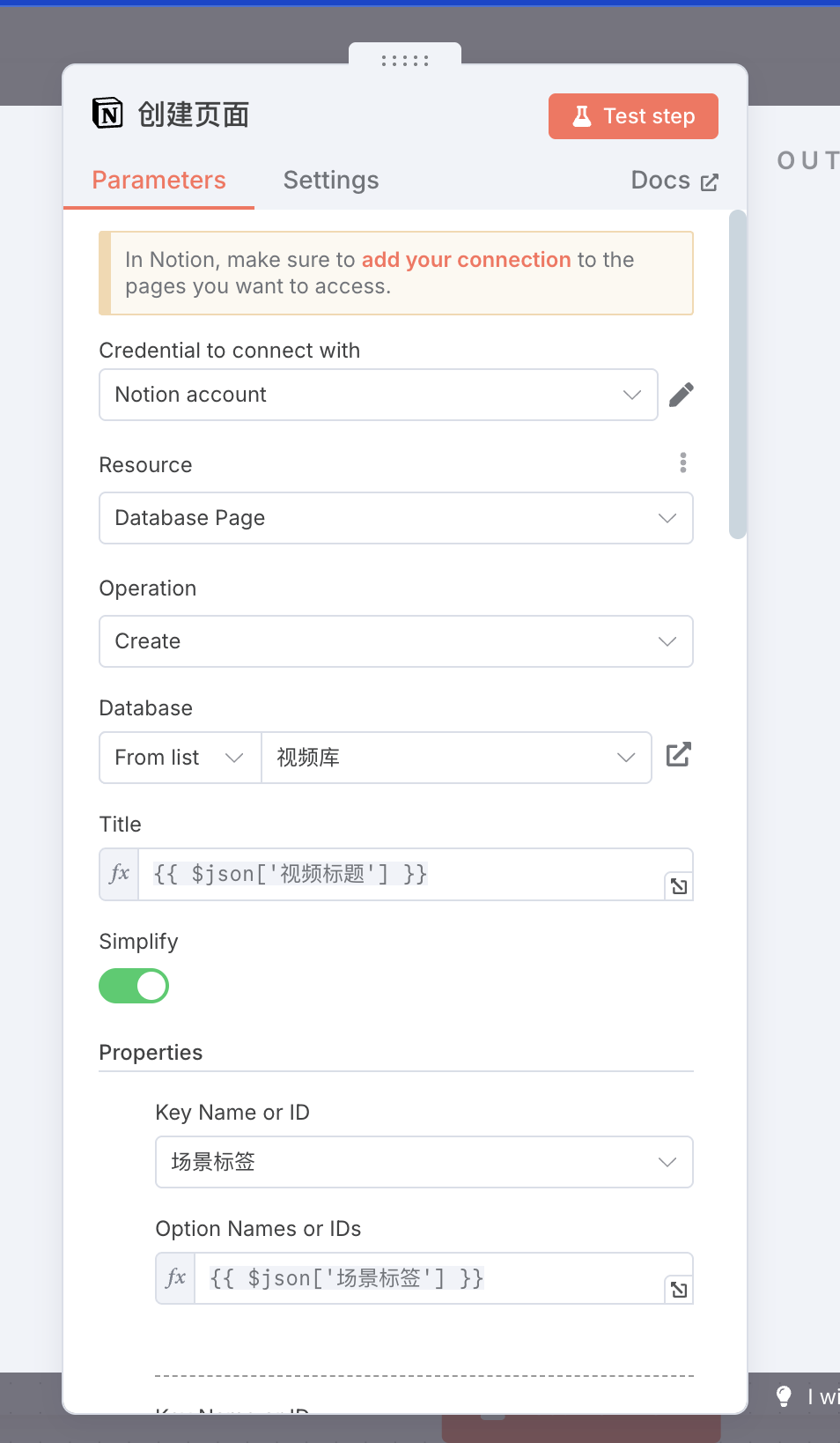Image resolution: width=840 pixels, height=1443 pixels.
Task: Open the Resource Database Page dropdown
Action: (396, 518)
